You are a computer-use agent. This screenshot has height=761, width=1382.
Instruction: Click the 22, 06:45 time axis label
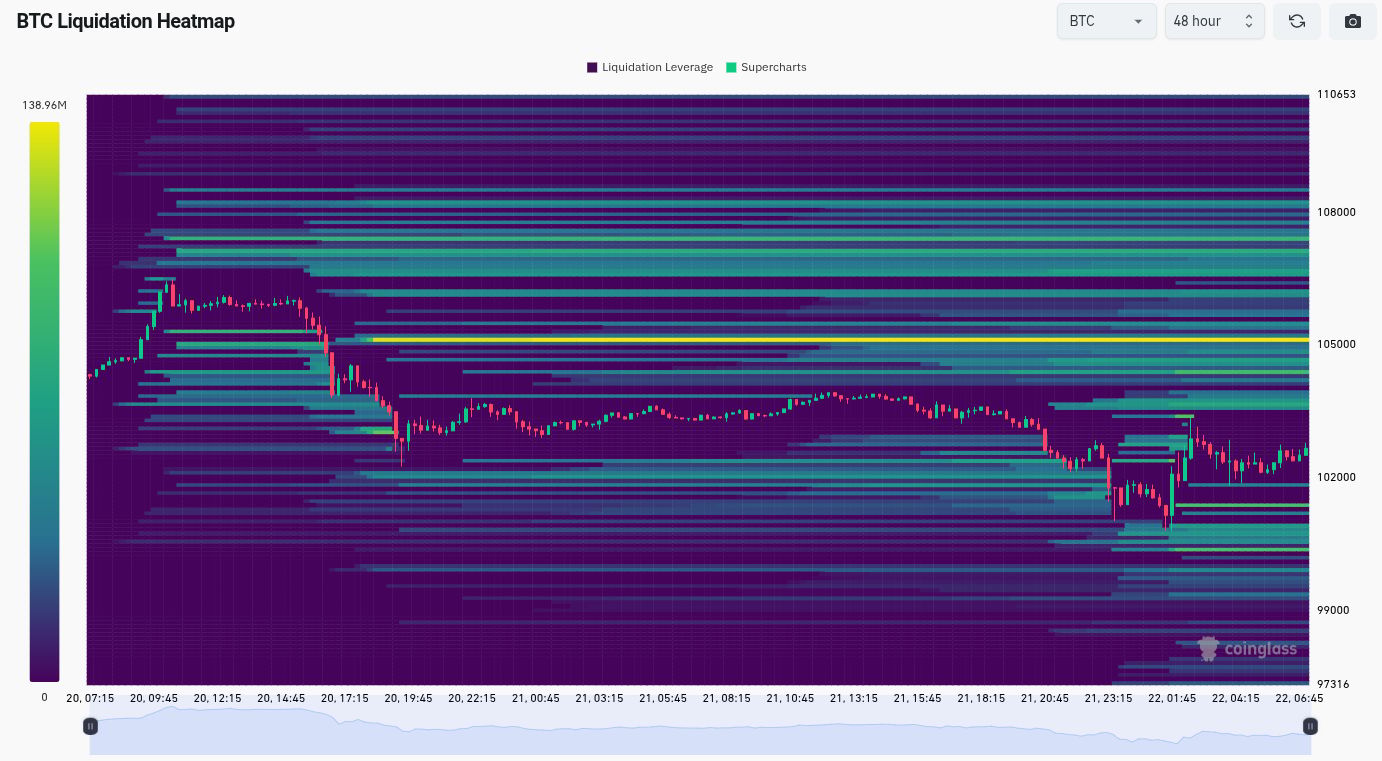(1299, 698)
